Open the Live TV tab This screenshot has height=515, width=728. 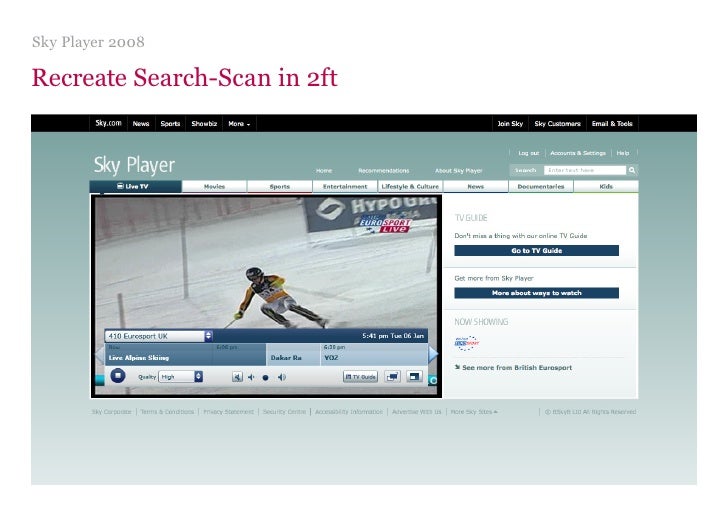point(136,186)
